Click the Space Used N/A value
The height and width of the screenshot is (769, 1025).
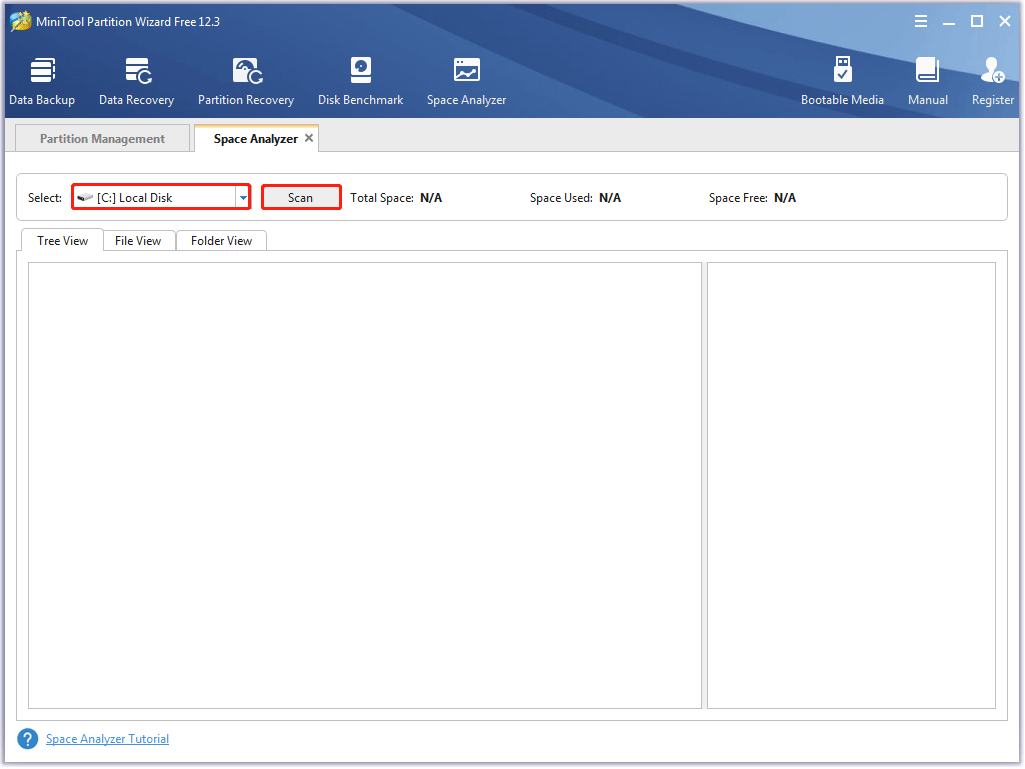point(610,198)
